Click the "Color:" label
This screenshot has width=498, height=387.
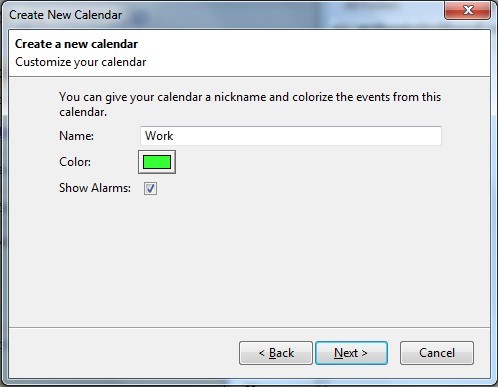tap(75, 162)
